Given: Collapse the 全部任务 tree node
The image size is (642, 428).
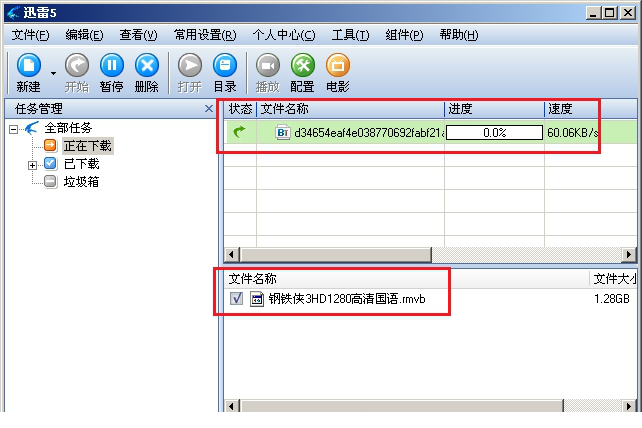Looking at the screenshot, I should pyautogui.click(x=14, y=129).
